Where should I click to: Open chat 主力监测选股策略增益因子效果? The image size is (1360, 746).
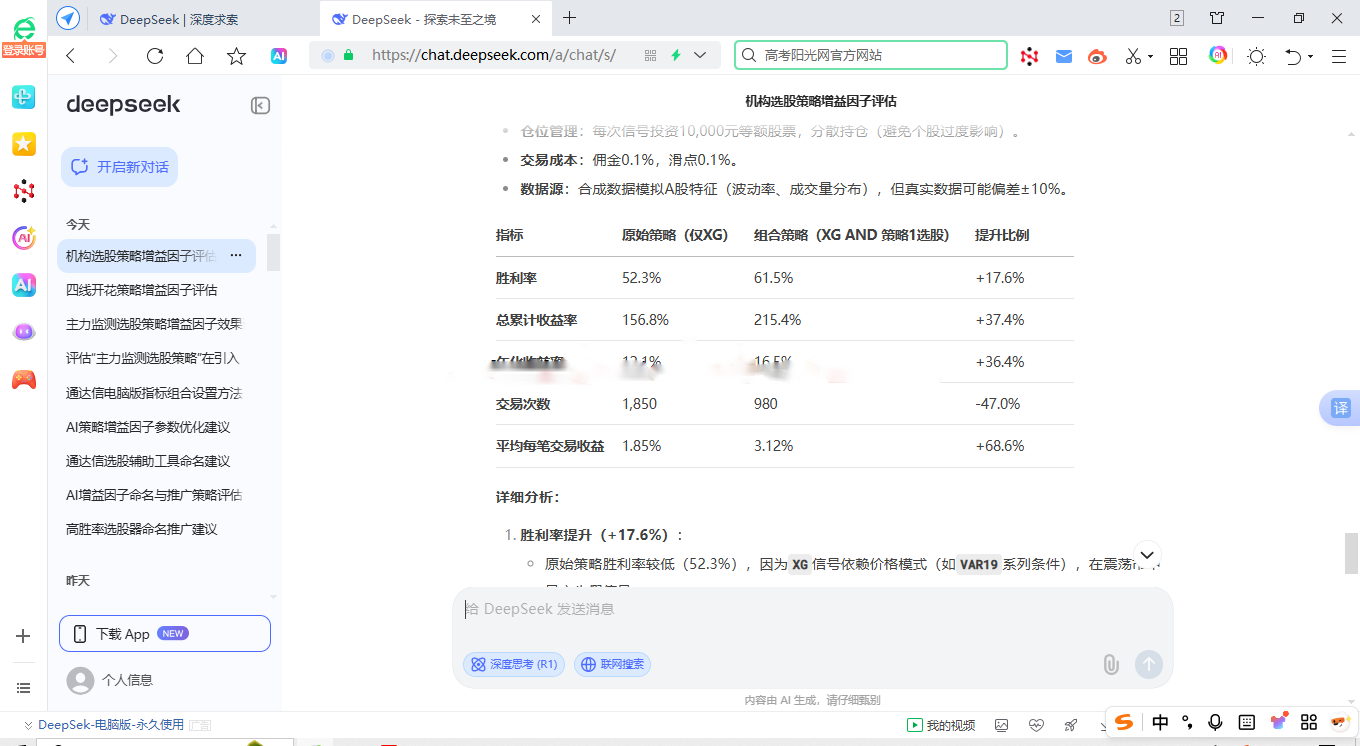[154, 324]
